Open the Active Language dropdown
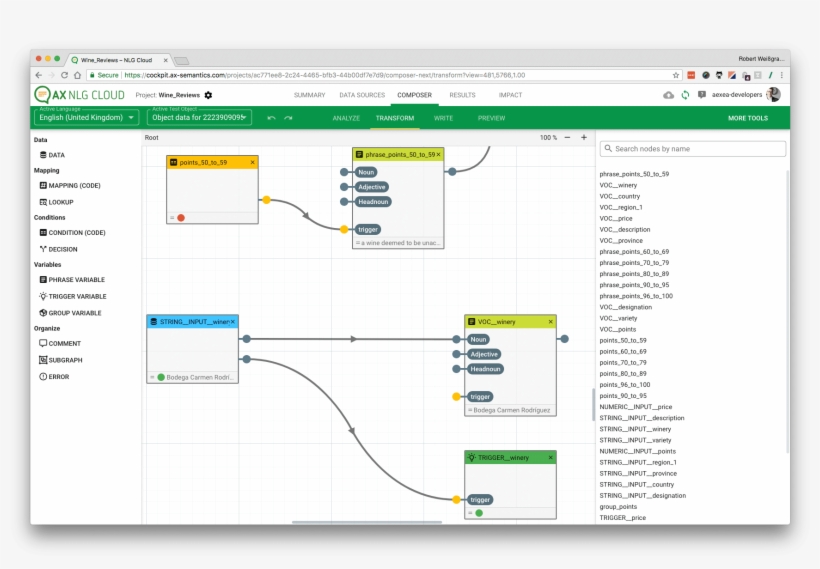820x569 pixels. [x=86, y=118]
